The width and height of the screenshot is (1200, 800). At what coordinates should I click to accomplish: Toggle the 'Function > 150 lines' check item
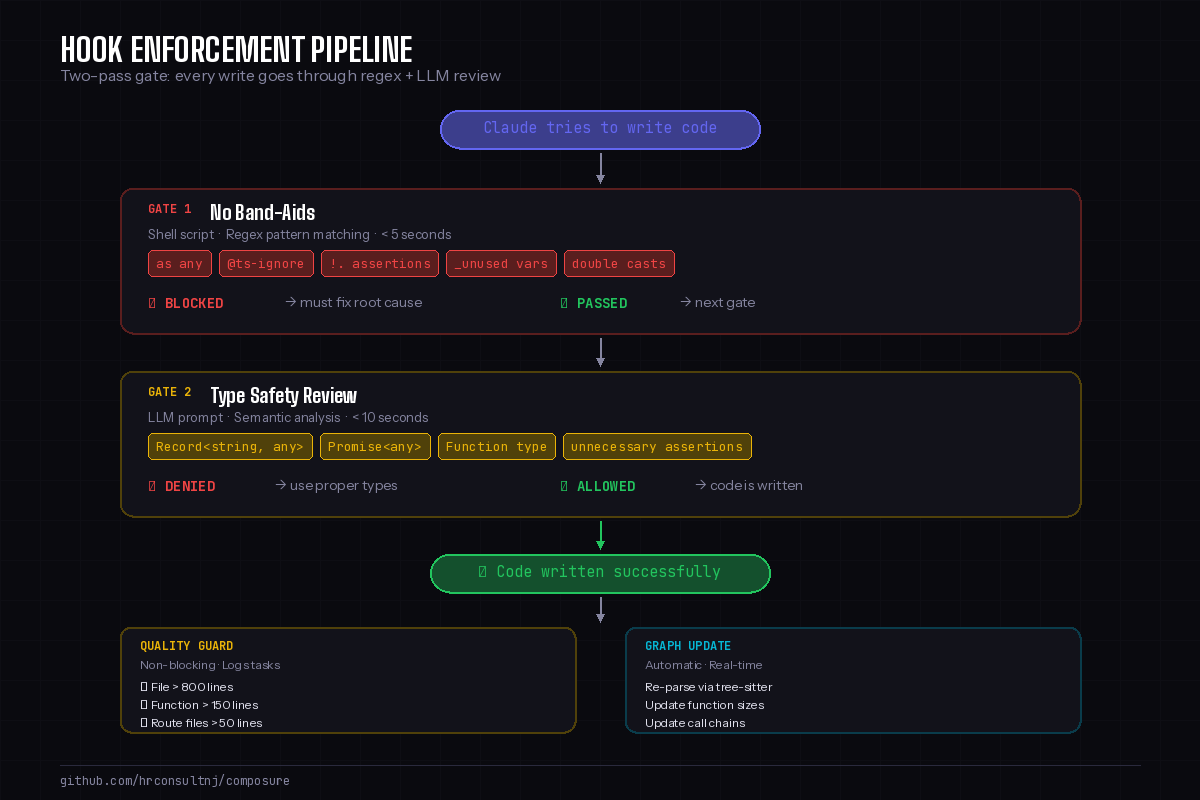pyautogui.click(x=198, y=705)
